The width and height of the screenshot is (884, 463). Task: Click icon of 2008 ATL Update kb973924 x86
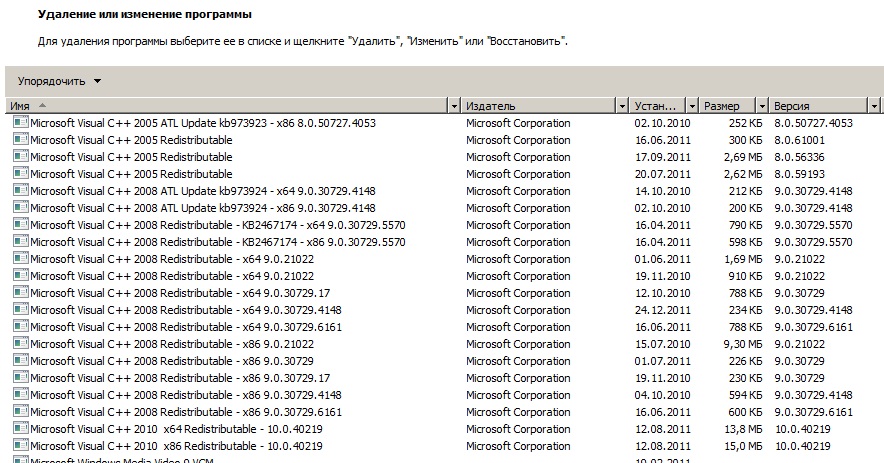(x=20, y=207)
